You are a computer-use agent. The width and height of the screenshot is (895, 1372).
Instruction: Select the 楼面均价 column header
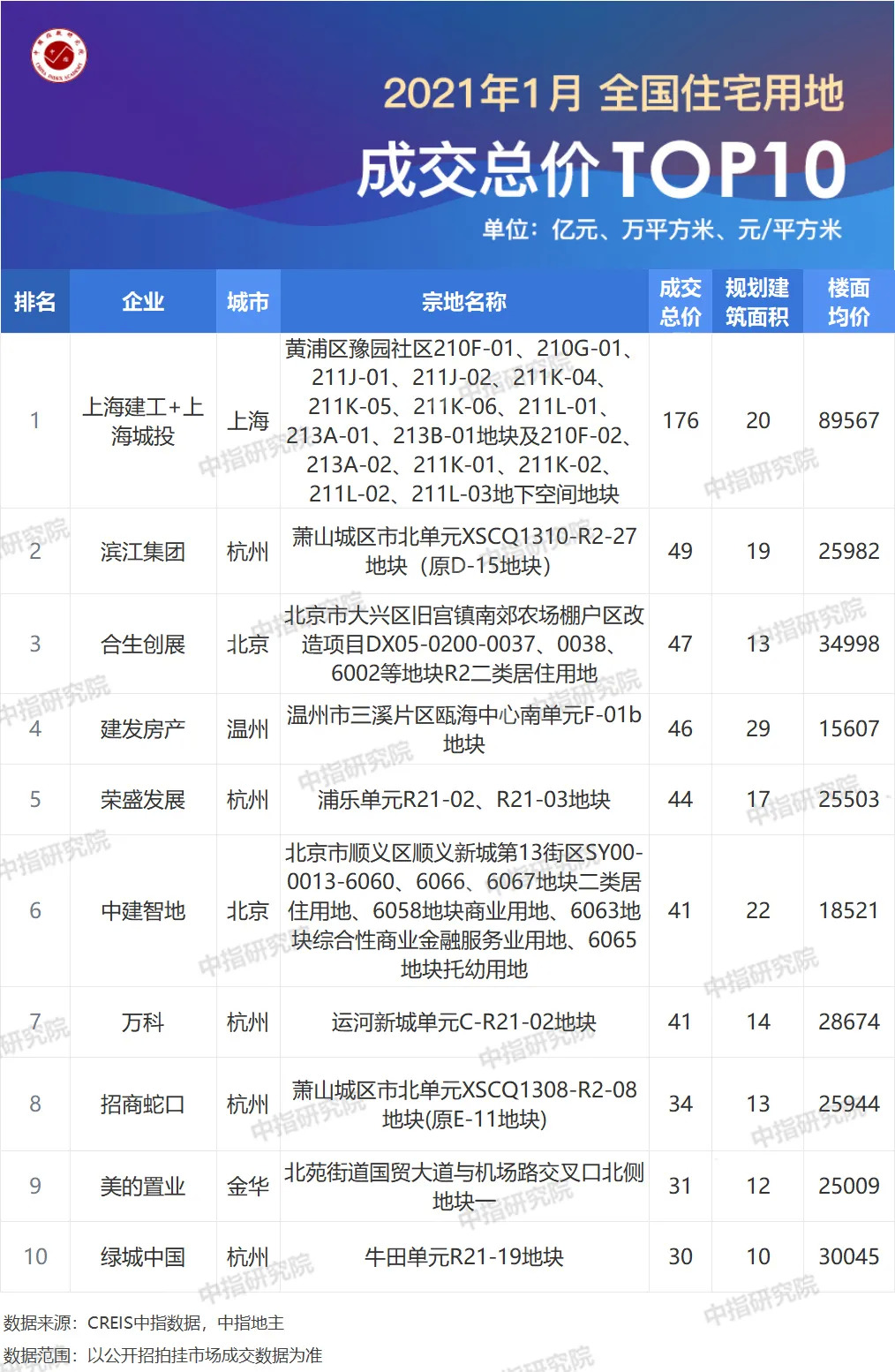(x=849, y=302)
